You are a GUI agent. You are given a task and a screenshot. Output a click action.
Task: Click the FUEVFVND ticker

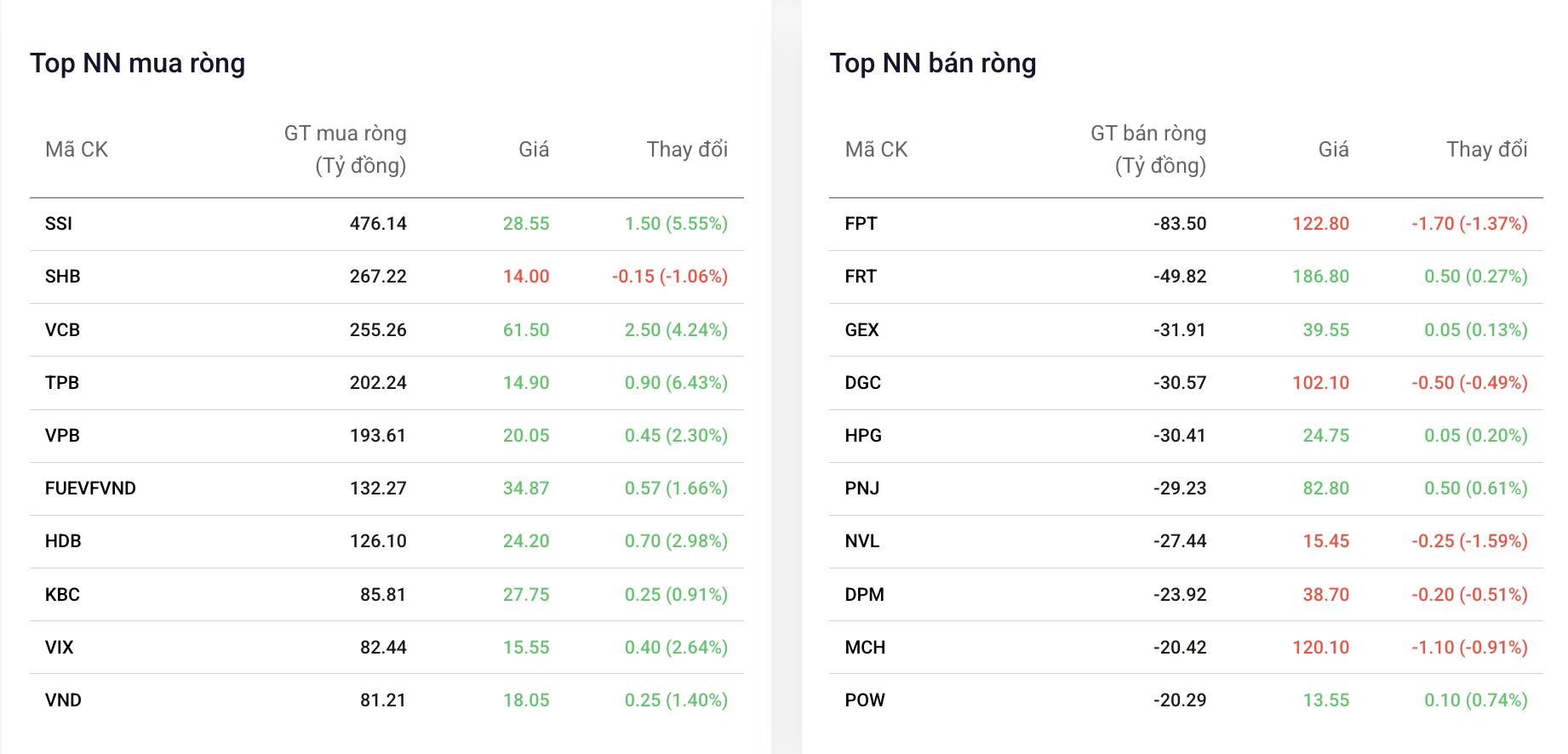pos(90,488)
